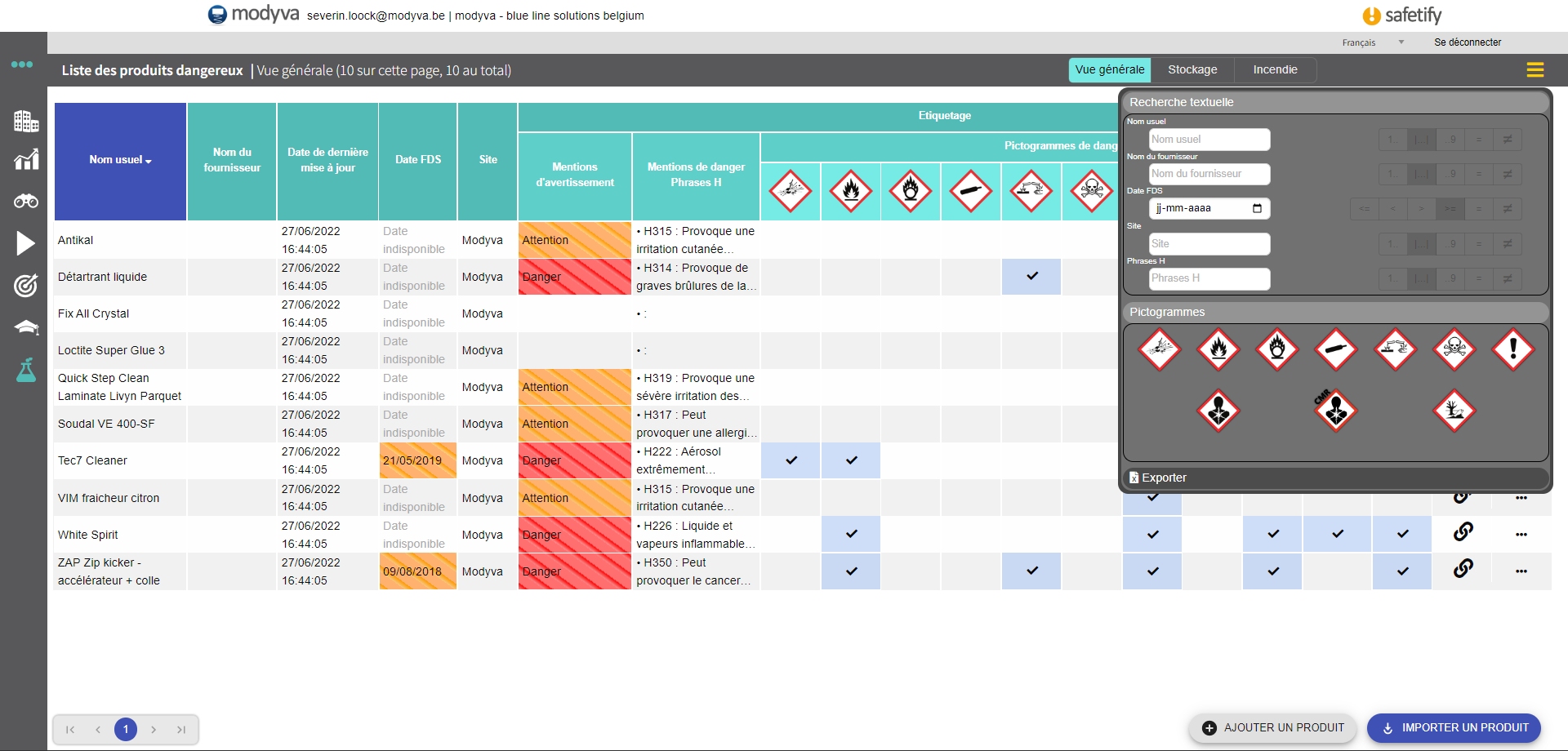The image size is (1568, 751).
Task: Select 'equals' operator for Phrases H filter
Action: (1479, 278)
